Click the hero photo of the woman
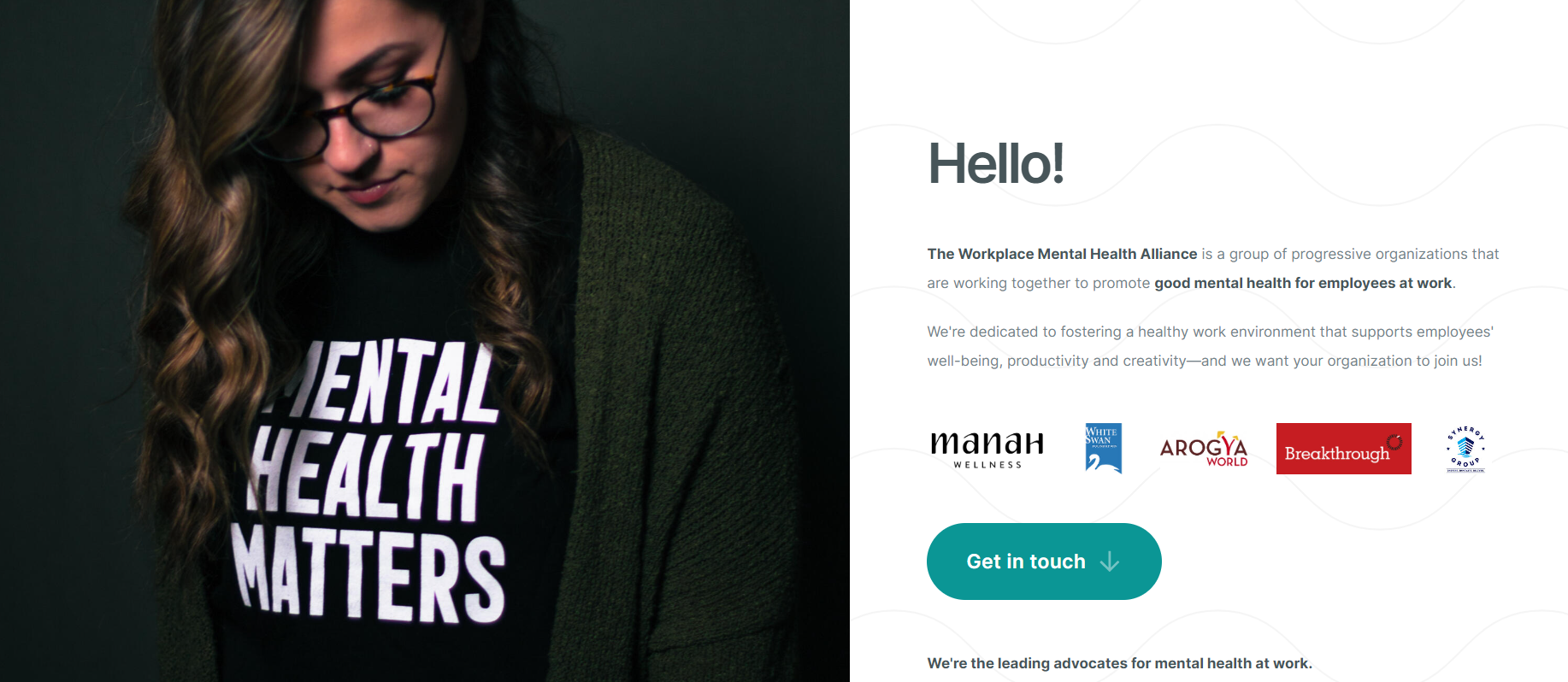 click(425, 341)
